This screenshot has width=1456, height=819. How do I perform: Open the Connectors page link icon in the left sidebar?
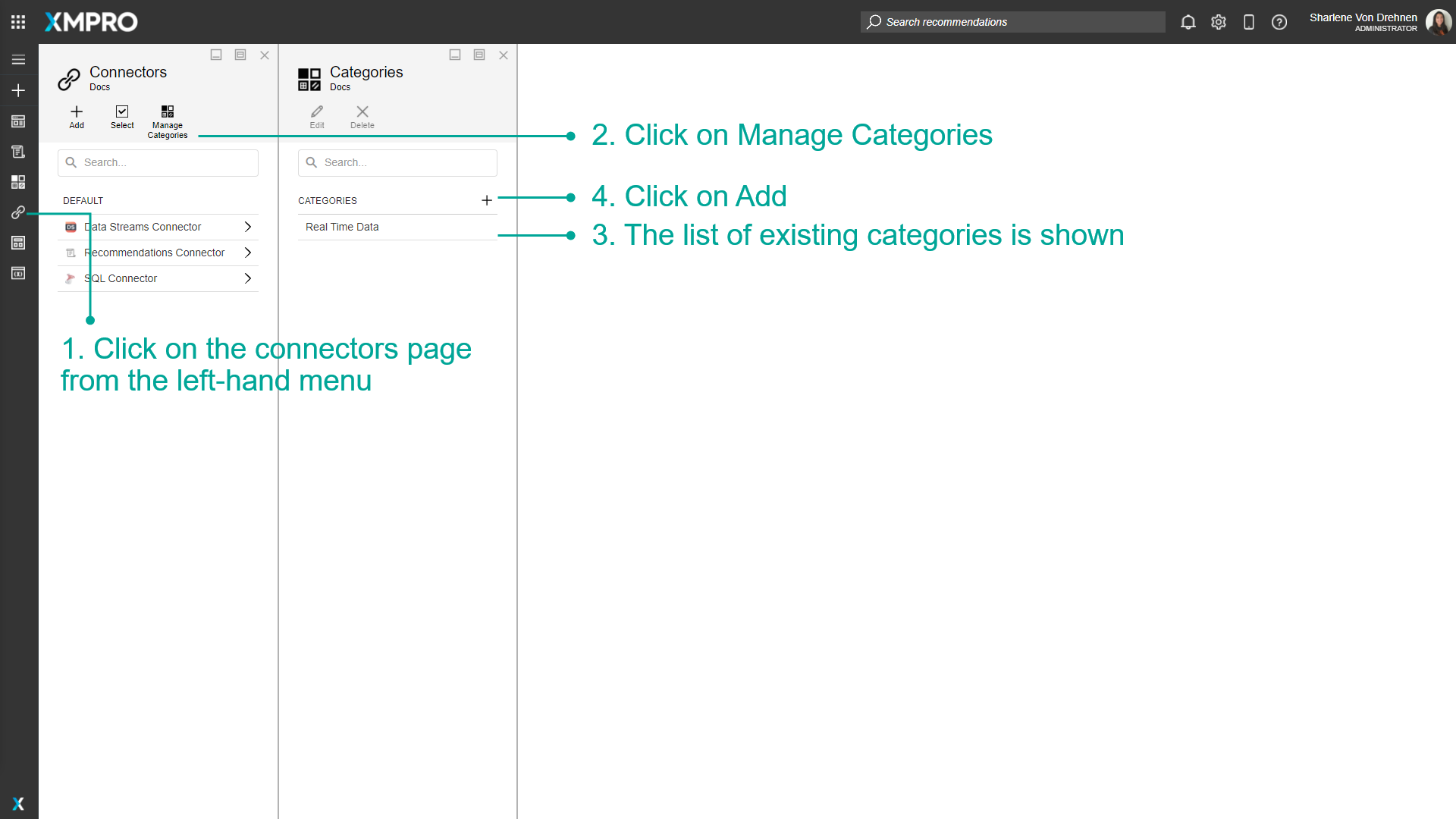click(18, 212)
